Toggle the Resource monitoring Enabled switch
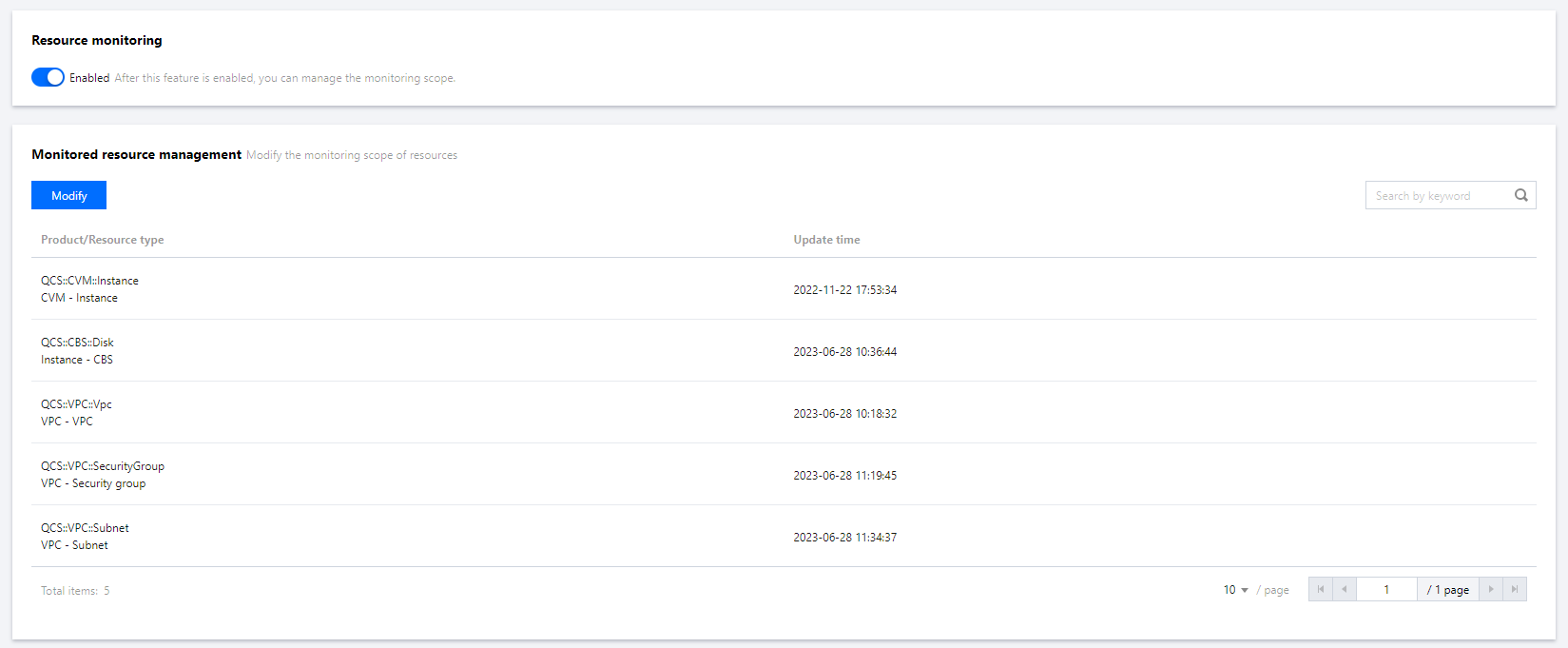 tap(48, 77)
